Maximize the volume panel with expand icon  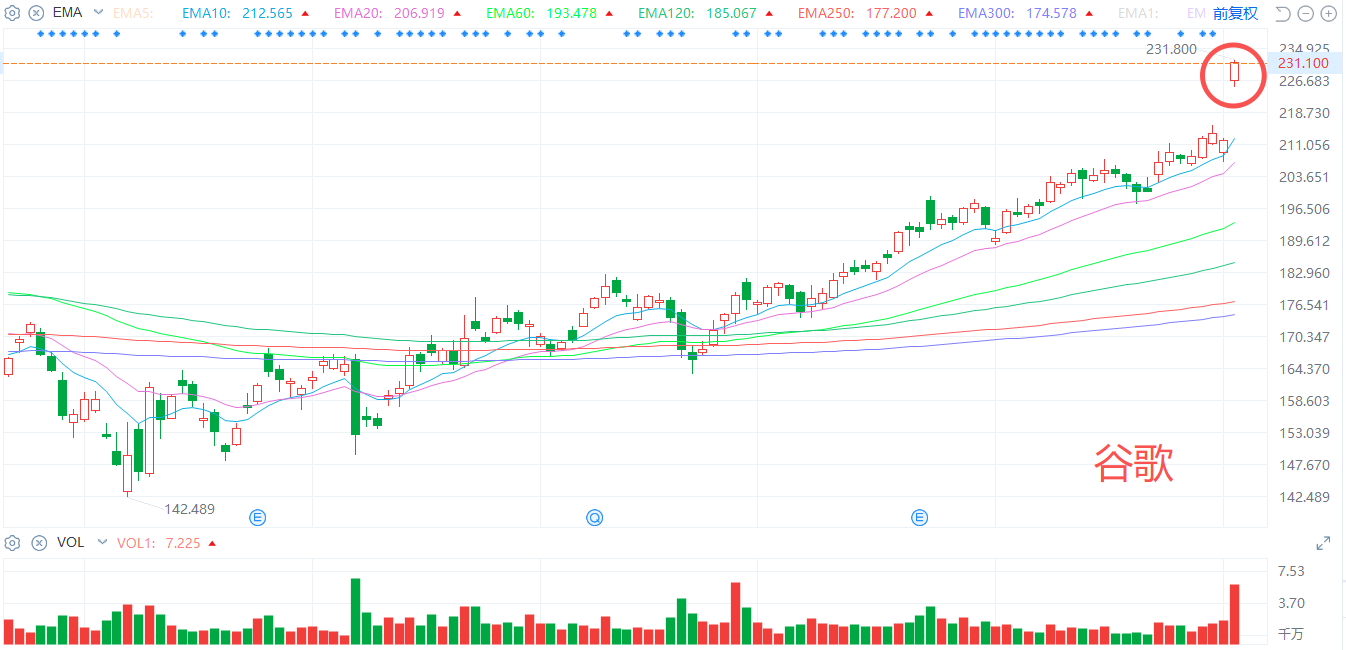coord(1323,543)
